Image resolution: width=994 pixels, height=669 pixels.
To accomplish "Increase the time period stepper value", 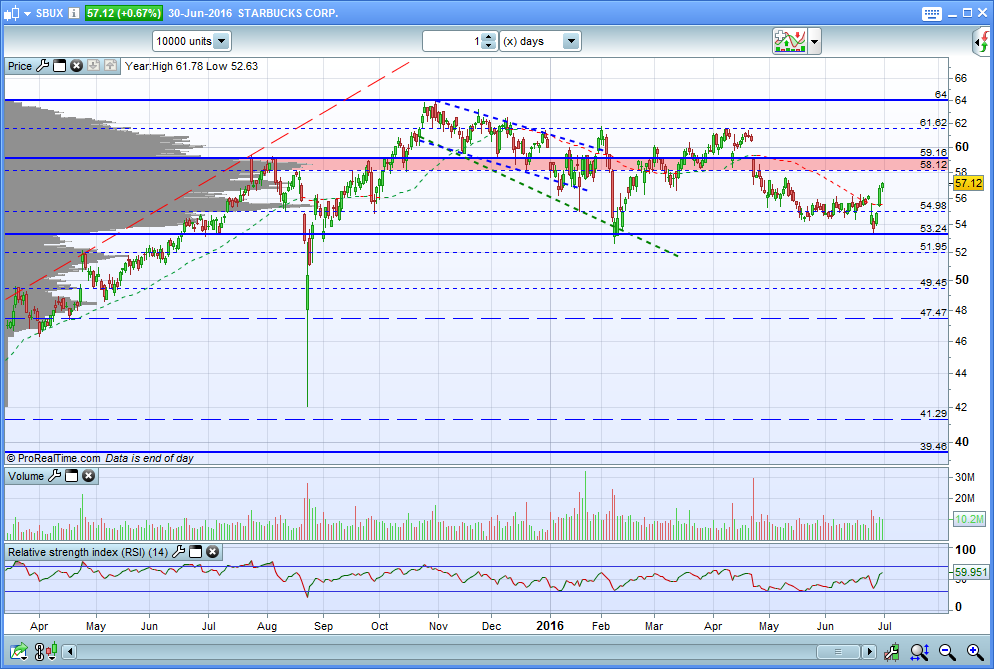I will click(x=488, y=37).
